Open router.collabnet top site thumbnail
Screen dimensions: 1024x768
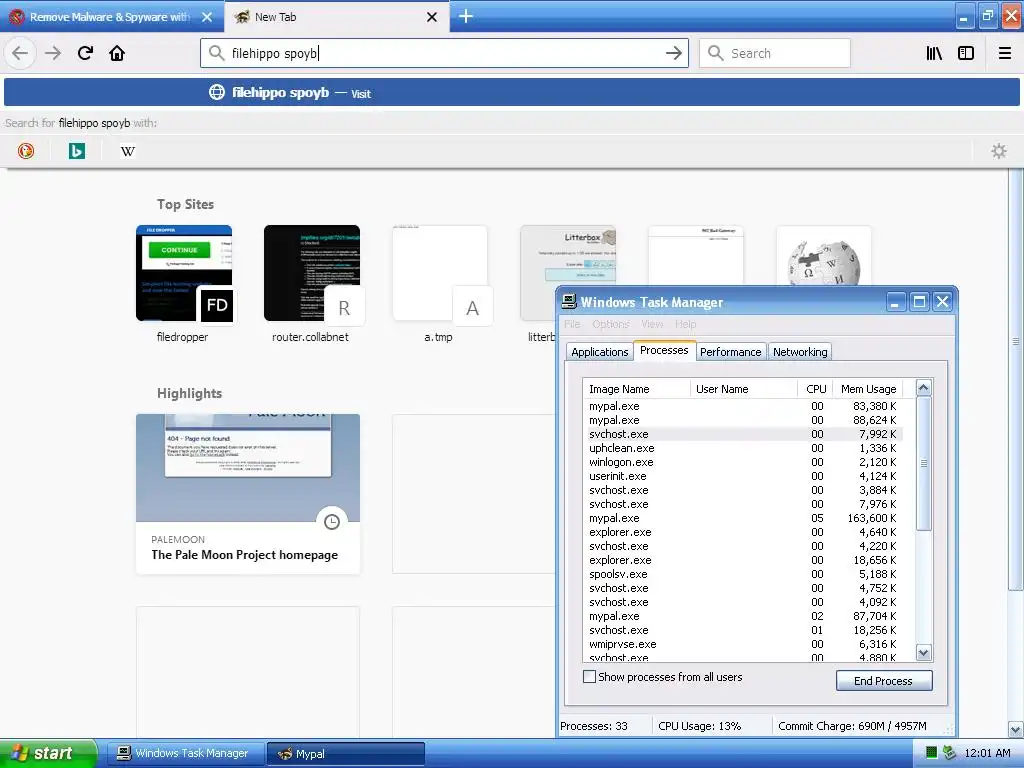point(312,273)
